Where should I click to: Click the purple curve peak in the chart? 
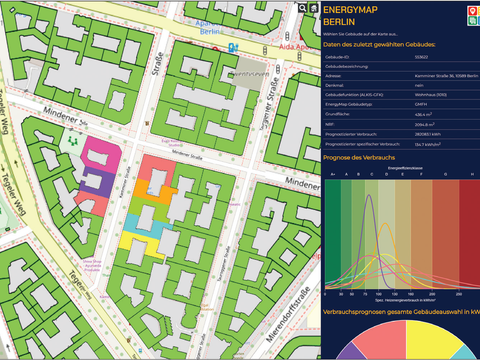click(369, 195)
